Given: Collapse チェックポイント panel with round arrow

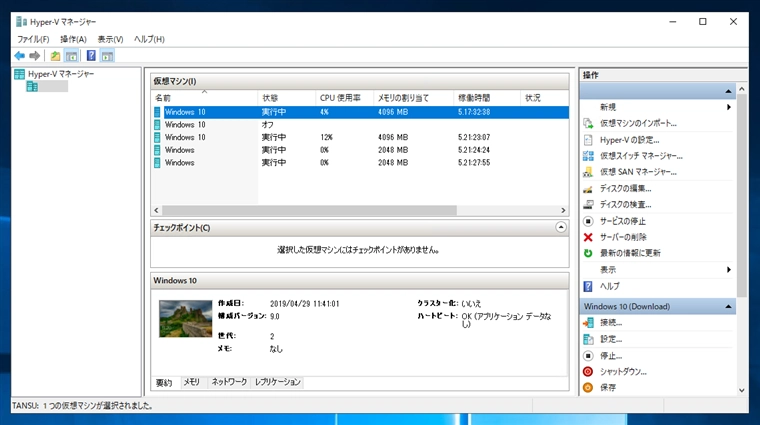Looking at the screenshot, I should pyautogui.click(x=561, y=227).
